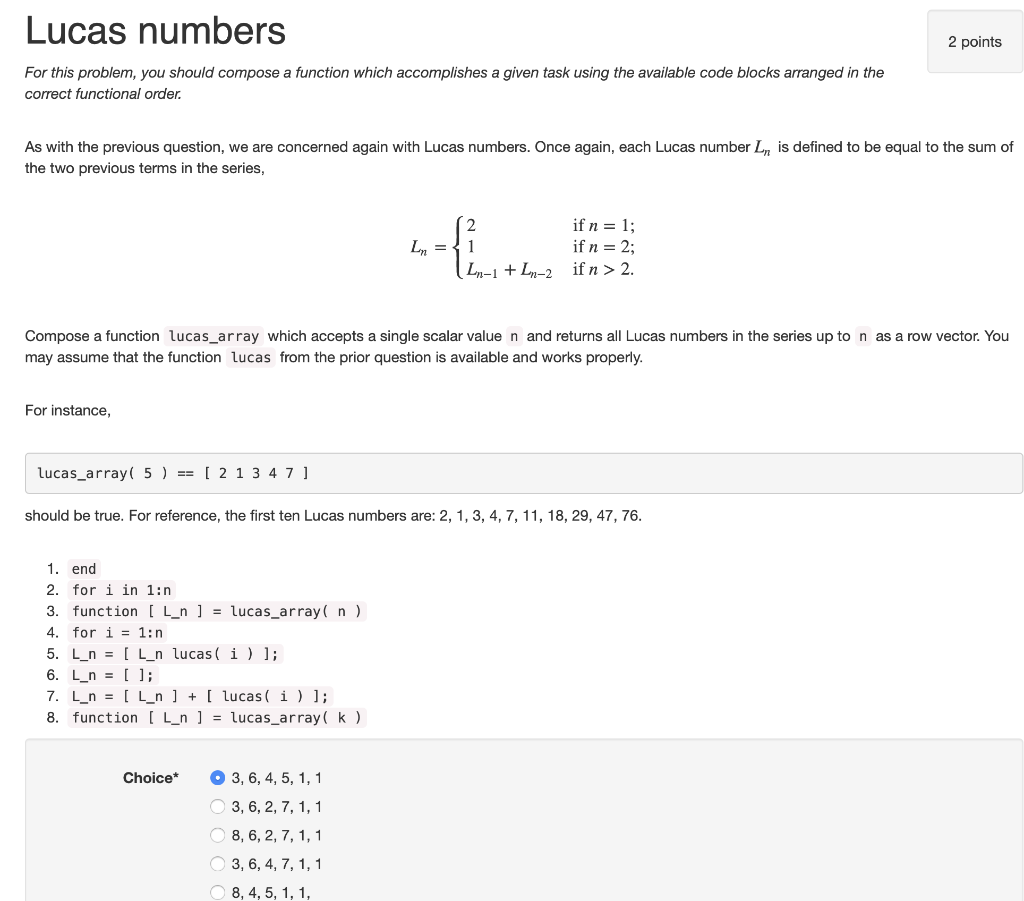Select the radio option "3, 6, 4, 7, 1, 1"
The image size is (1024, 901).
click(x=218, y=863)
